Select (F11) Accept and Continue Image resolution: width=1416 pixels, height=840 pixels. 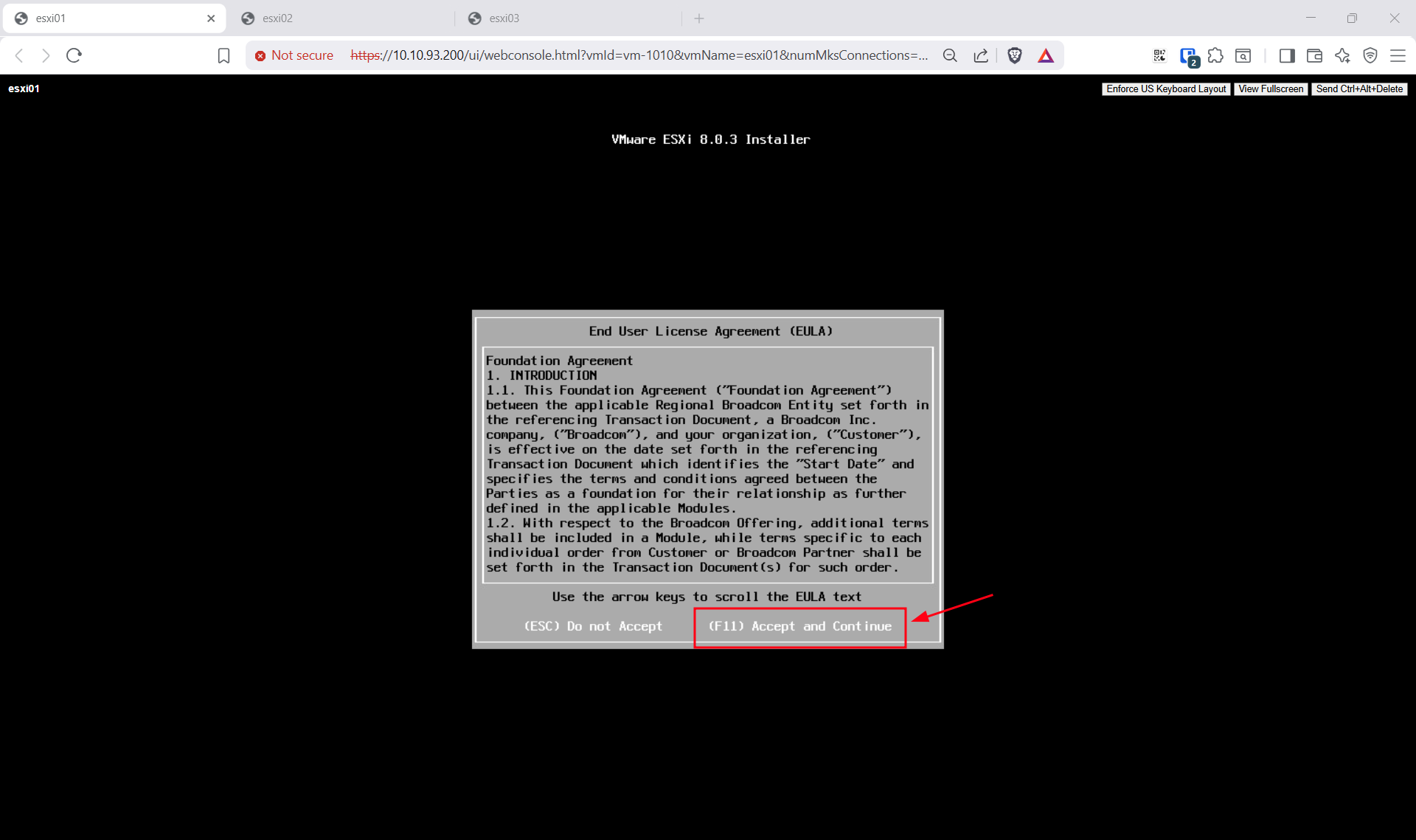click(800, 627)
